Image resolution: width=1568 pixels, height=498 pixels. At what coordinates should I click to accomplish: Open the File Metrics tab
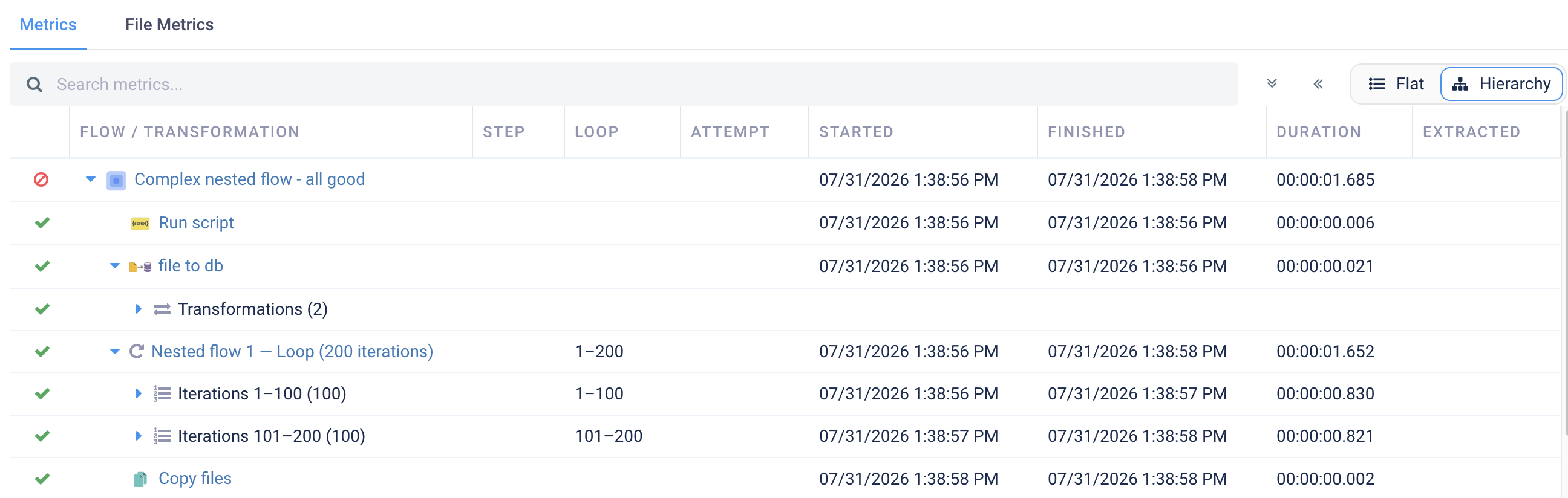pos(169,24)
